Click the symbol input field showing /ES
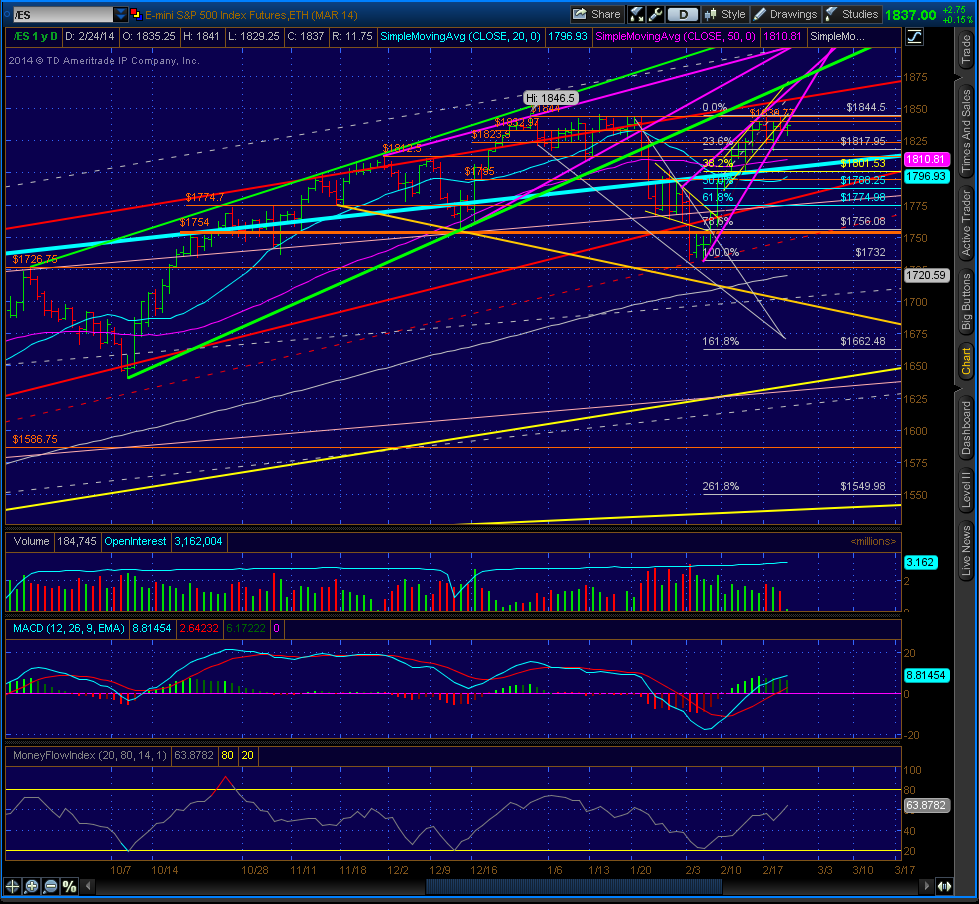Image resolution: width=979 pixels, height=904 pixels. (62, 14)
